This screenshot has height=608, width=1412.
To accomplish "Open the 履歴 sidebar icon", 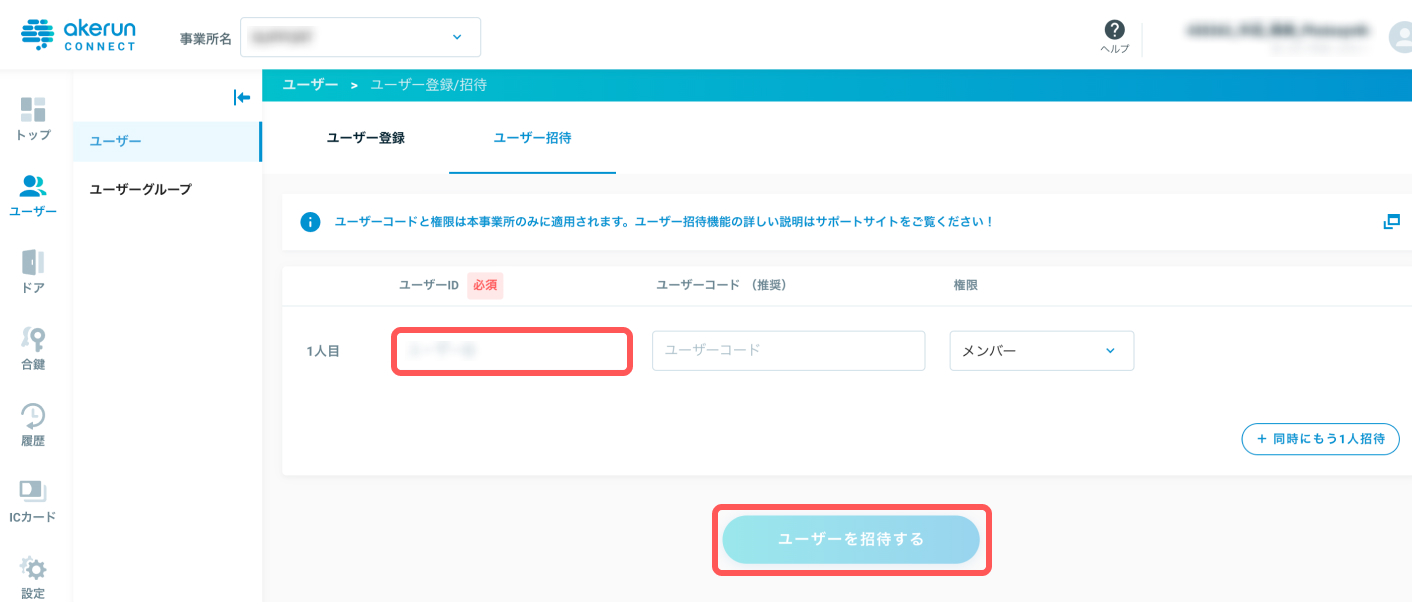I will [x=33, y=424].
